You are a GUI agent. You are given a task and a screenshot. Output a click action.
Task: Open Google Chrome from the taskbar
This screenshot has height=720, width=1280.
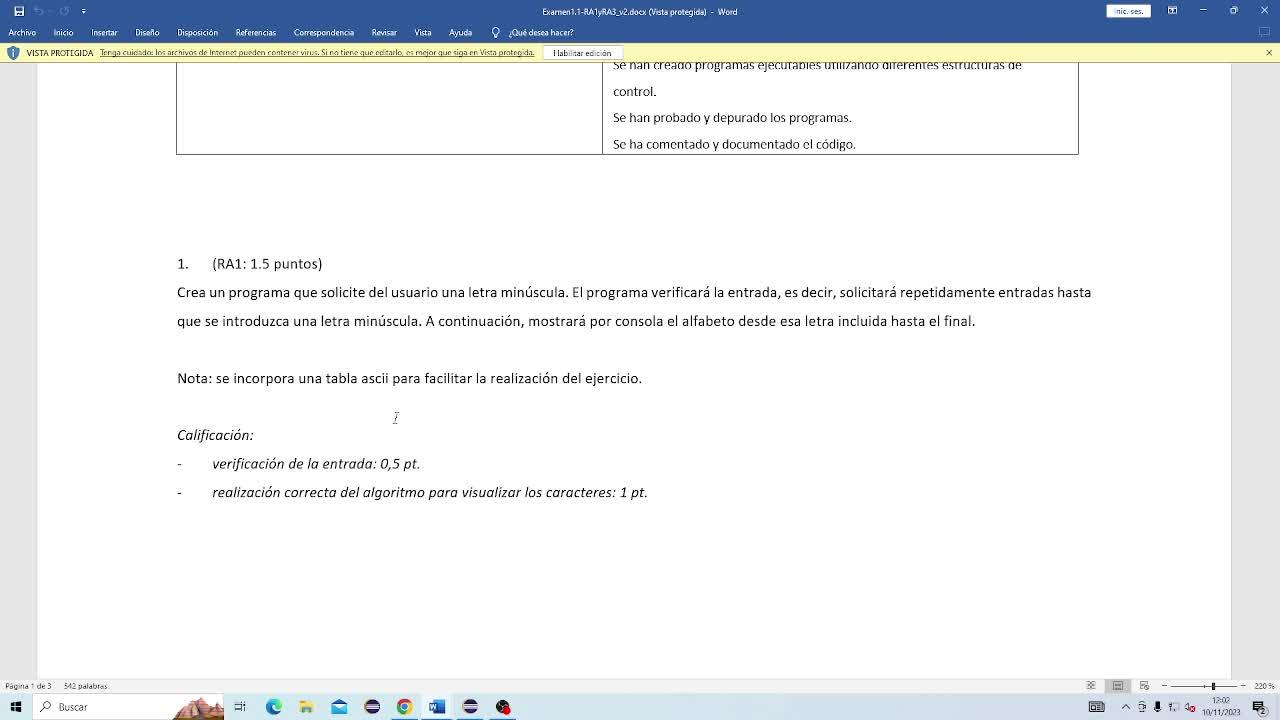[404, 707]
